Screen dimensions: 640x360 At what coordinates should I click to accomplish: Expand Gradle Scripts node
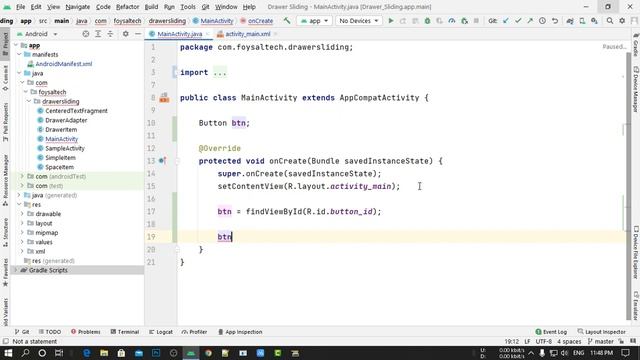click(x=16, y=270)
